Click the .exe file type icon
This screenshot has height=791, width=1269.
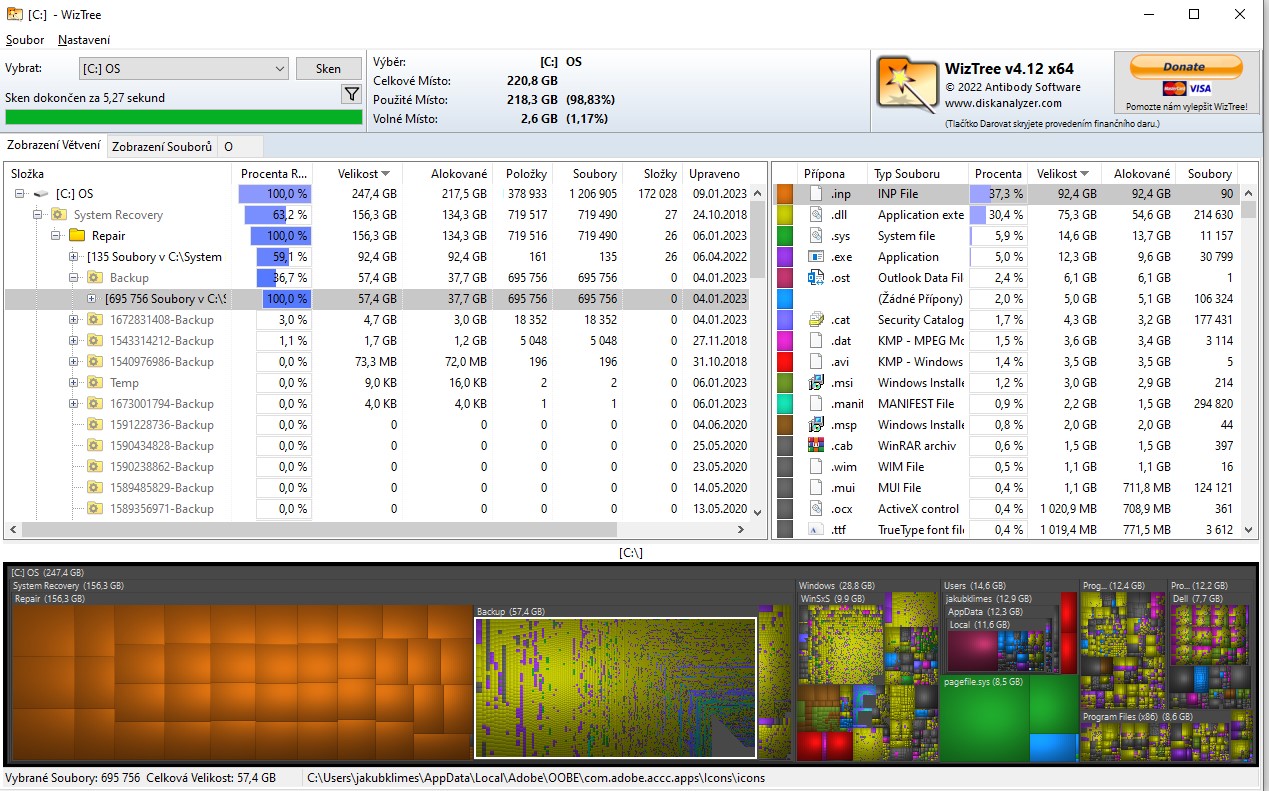point(815,257)
